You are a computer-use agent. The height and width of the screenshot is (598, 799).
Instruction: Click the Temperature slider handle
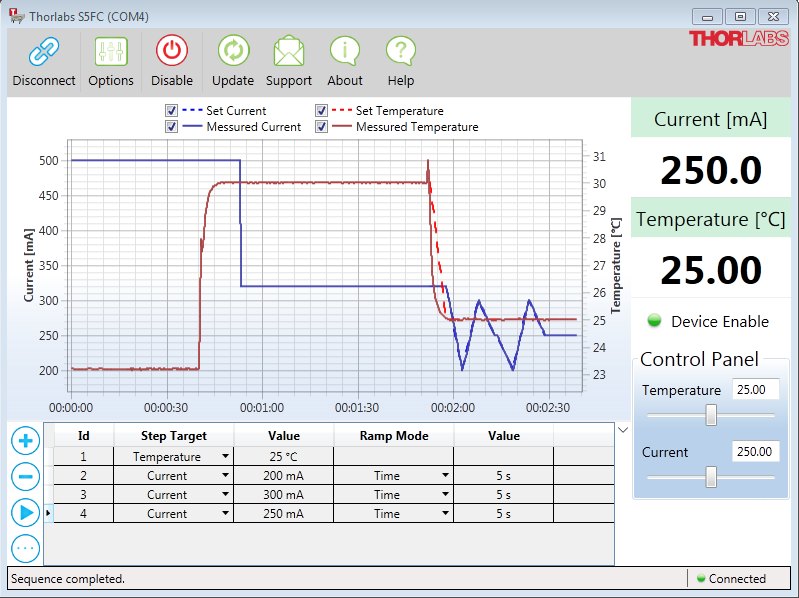pos(711,415)
